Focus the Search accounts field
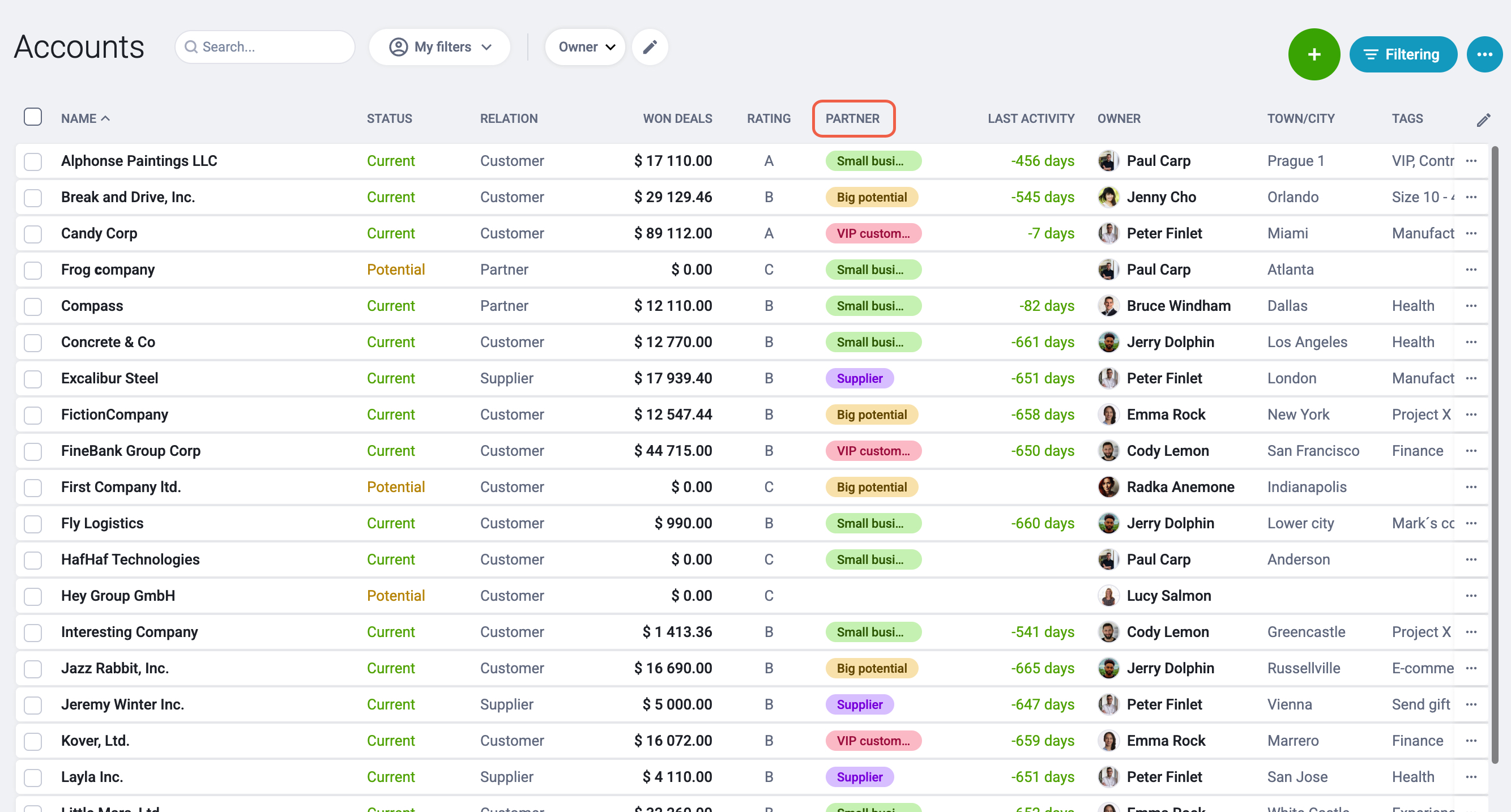1511x812 pixels. (x=265, y=47)
